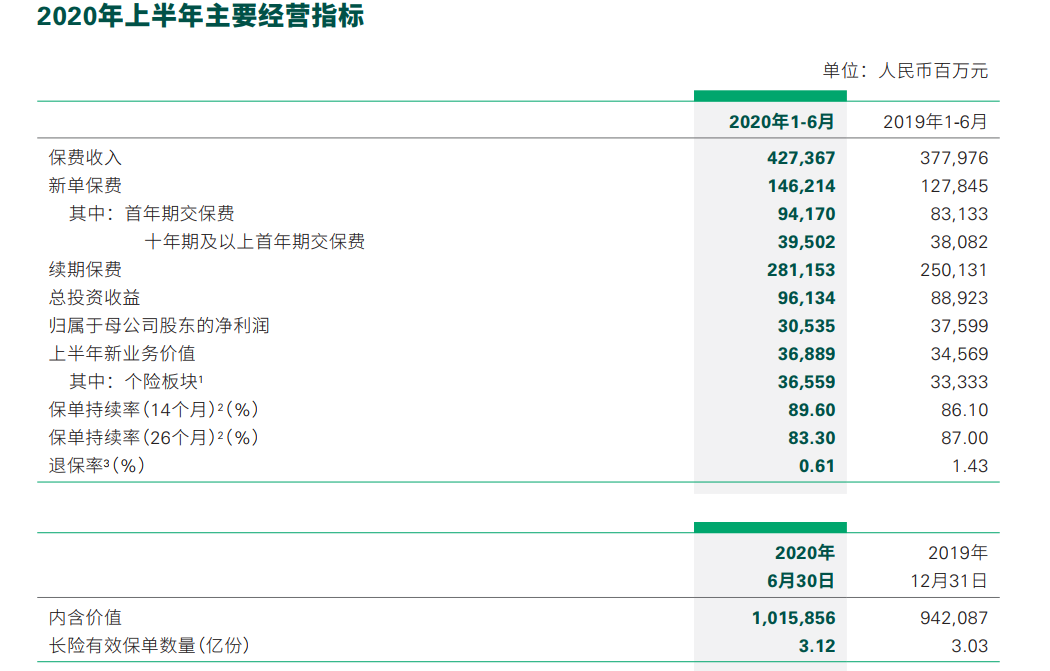Click the label 其中：个险板块

coord(136,382)
